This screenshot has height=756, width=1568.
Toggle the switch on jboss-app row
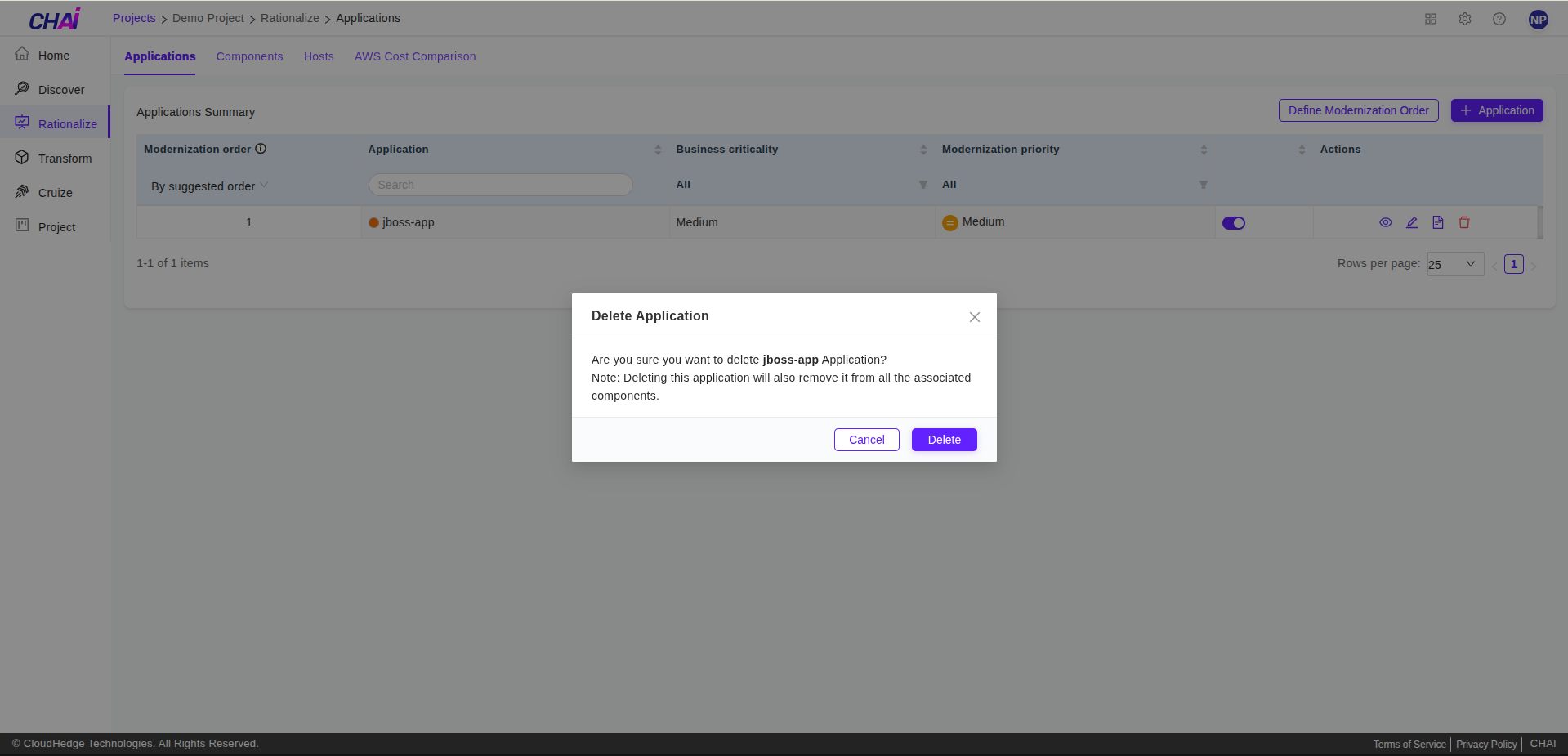click(x=1234, y=222)
